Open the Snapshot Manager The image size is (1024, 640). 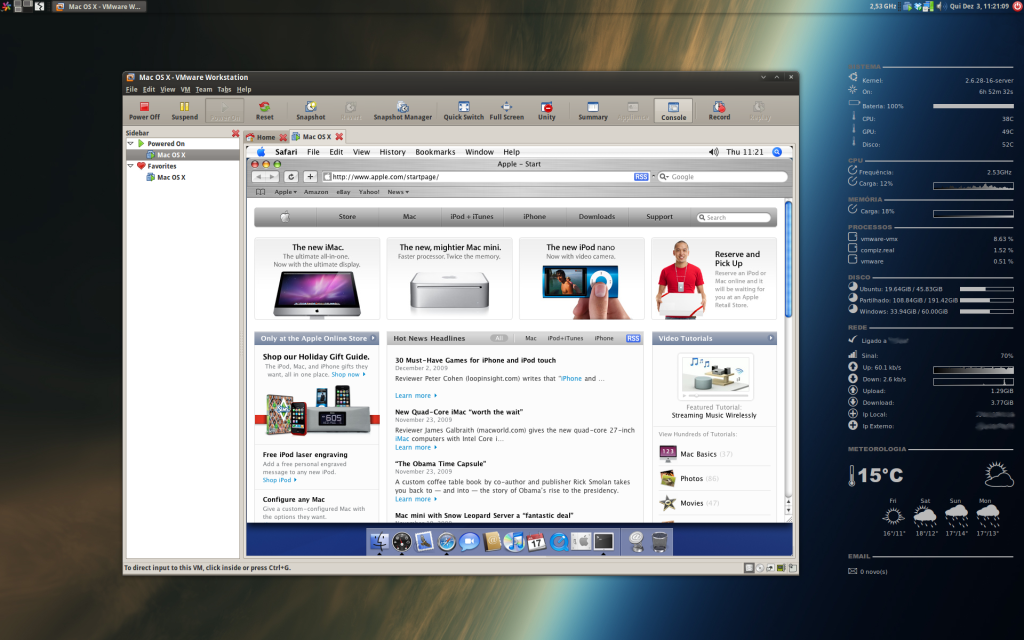402,110
